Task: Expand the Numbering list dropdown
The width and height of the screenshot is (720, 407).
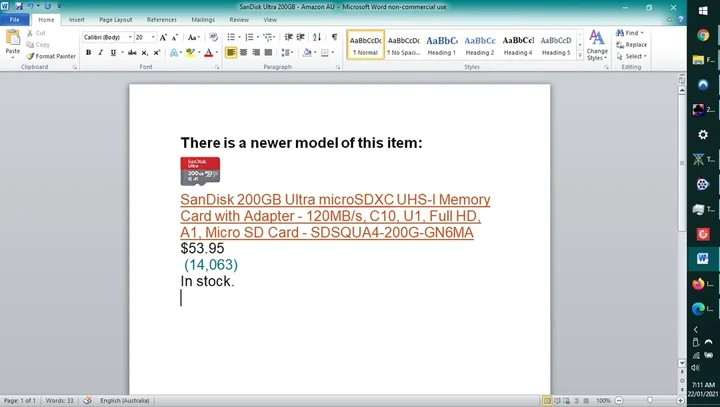Action: click(258, 37)
